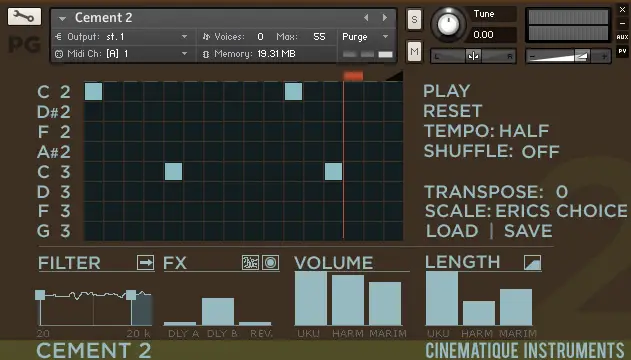This screenshot has height=360, width=631.
Task: Click the D#2 row label
Action: (x=54, y=112)
